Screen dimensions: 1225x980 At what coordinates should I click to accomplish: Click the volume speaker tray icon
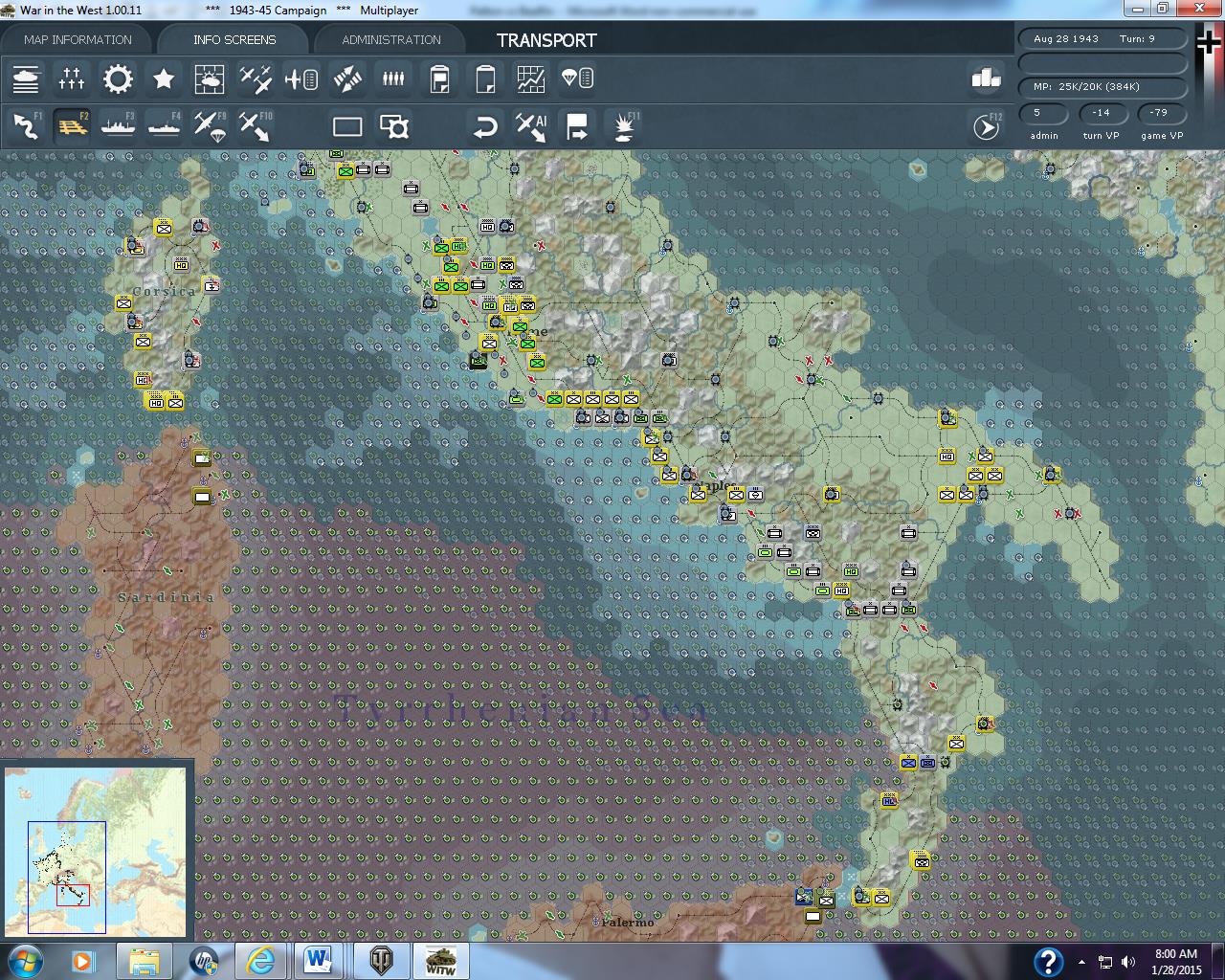(1127, 962)
